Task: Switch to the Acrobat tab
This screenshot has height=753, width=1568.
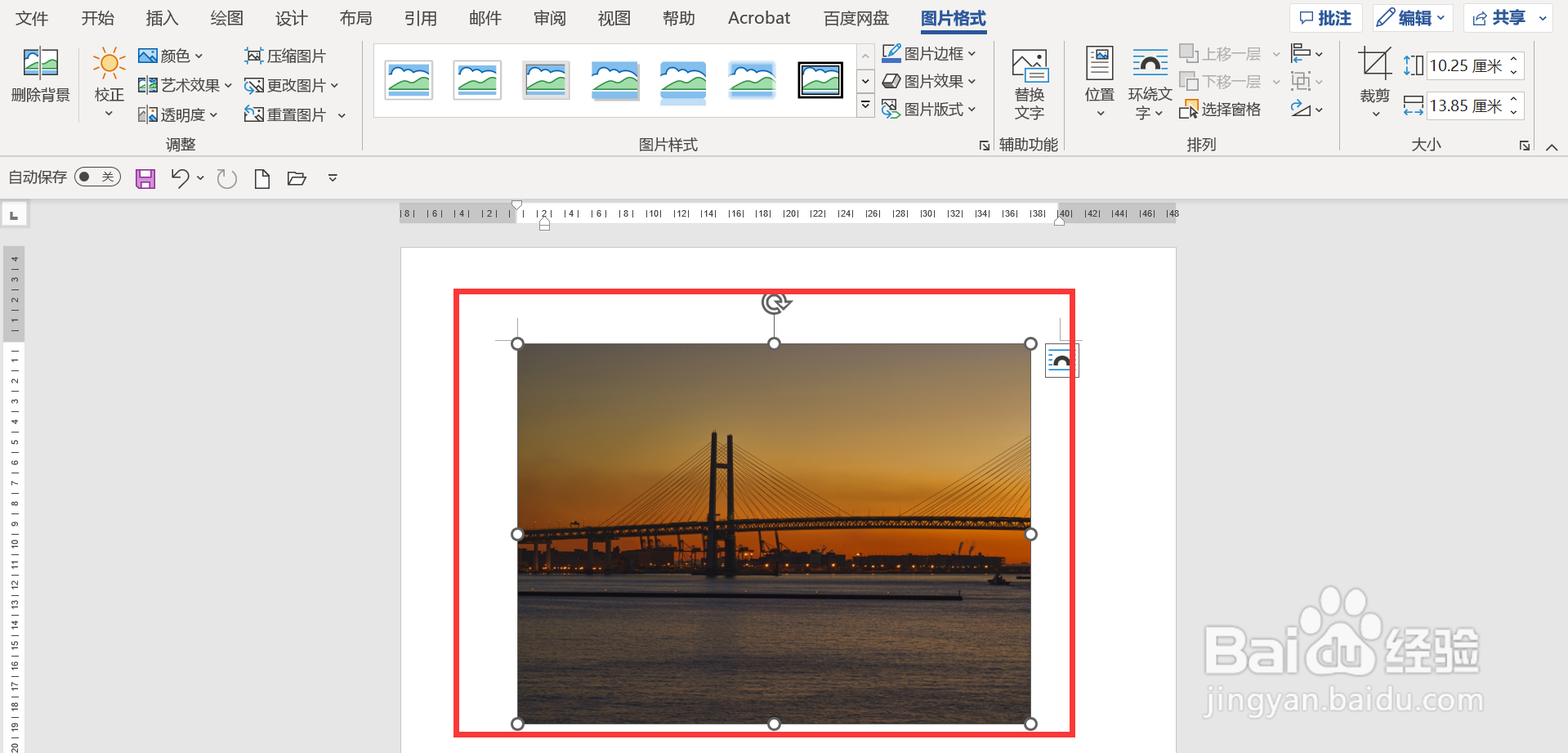Action: pos(759,18)
